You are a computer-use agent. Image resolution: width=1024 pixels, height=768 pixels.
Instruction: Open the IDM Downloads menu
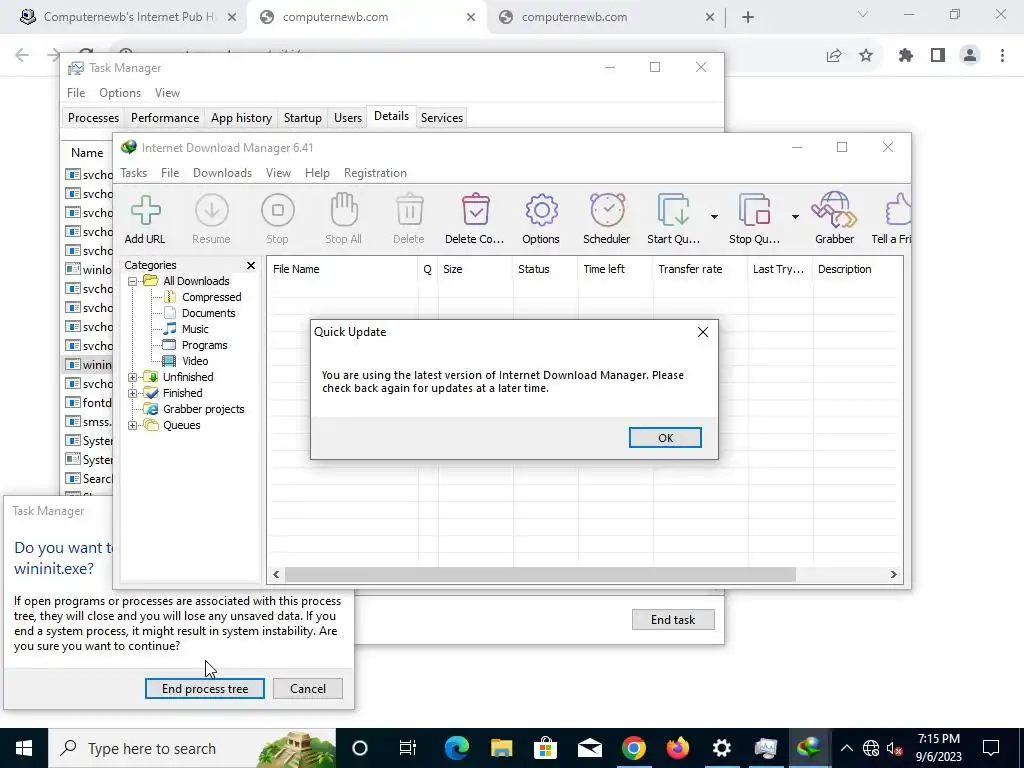[222, 173]
